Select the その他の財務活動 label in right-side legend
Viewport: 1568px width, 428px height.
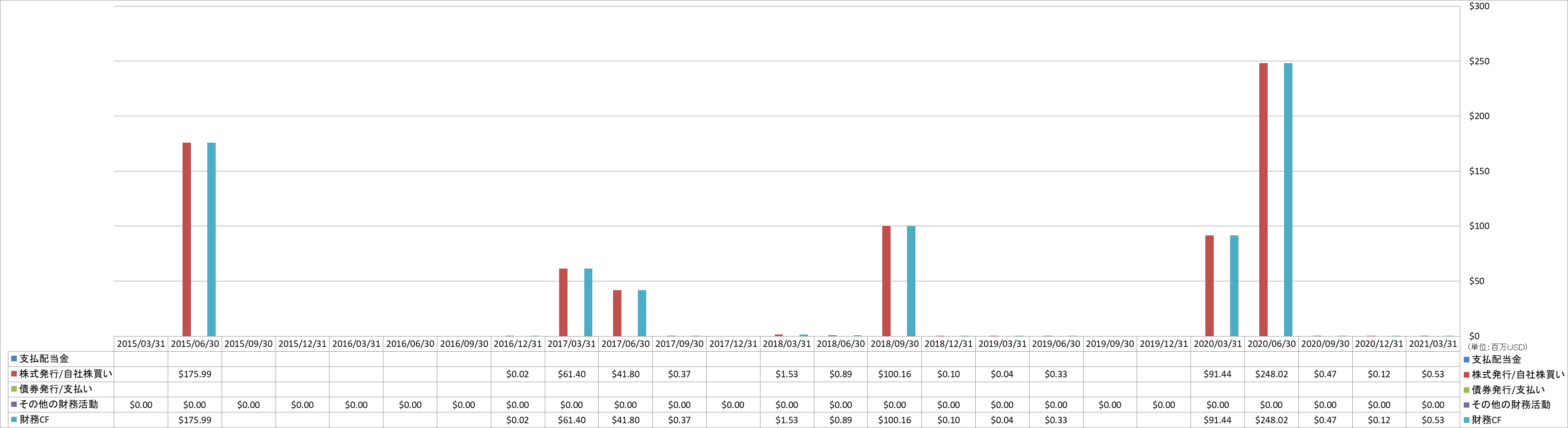[1511, 405]
